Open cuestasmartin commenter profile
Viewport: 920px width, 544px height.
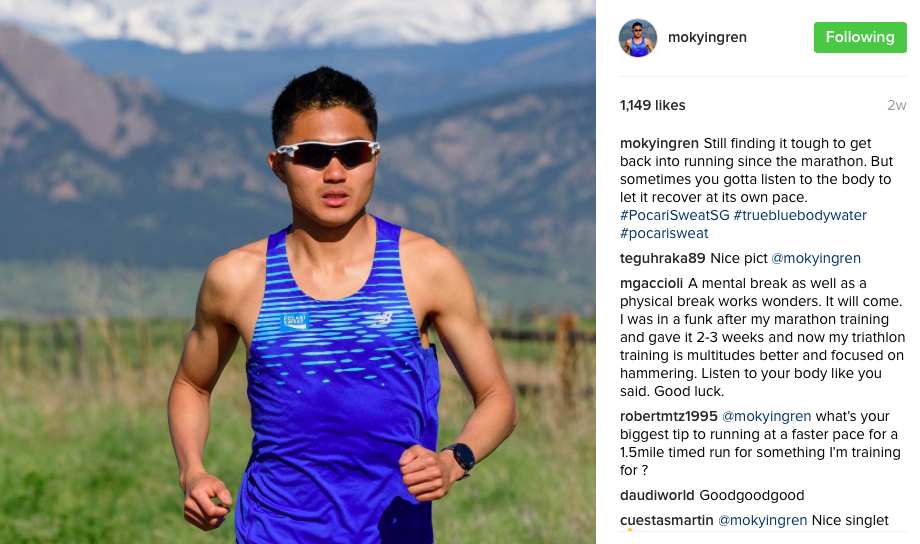[667, 521]
